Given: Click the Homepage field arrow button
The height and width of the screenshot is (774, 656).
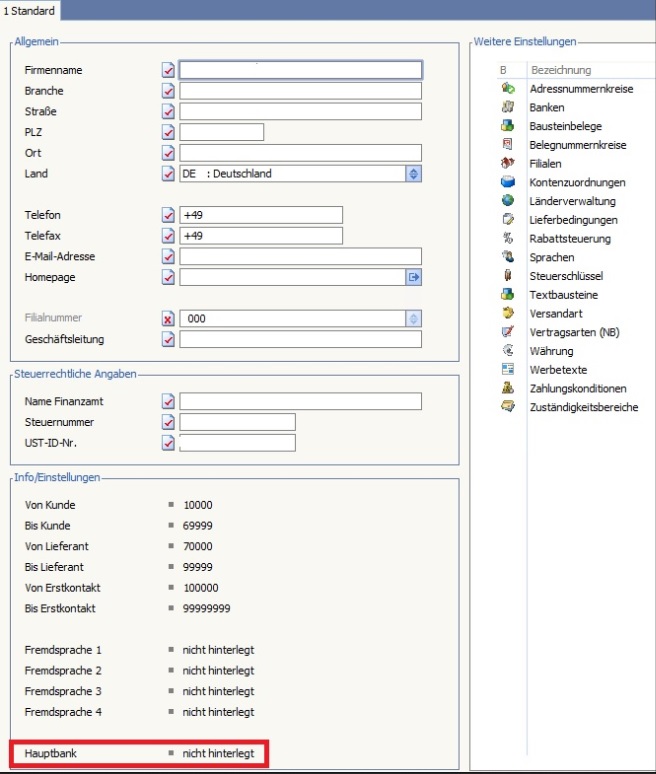Looking at the screenshot, I should click(413, 277).
